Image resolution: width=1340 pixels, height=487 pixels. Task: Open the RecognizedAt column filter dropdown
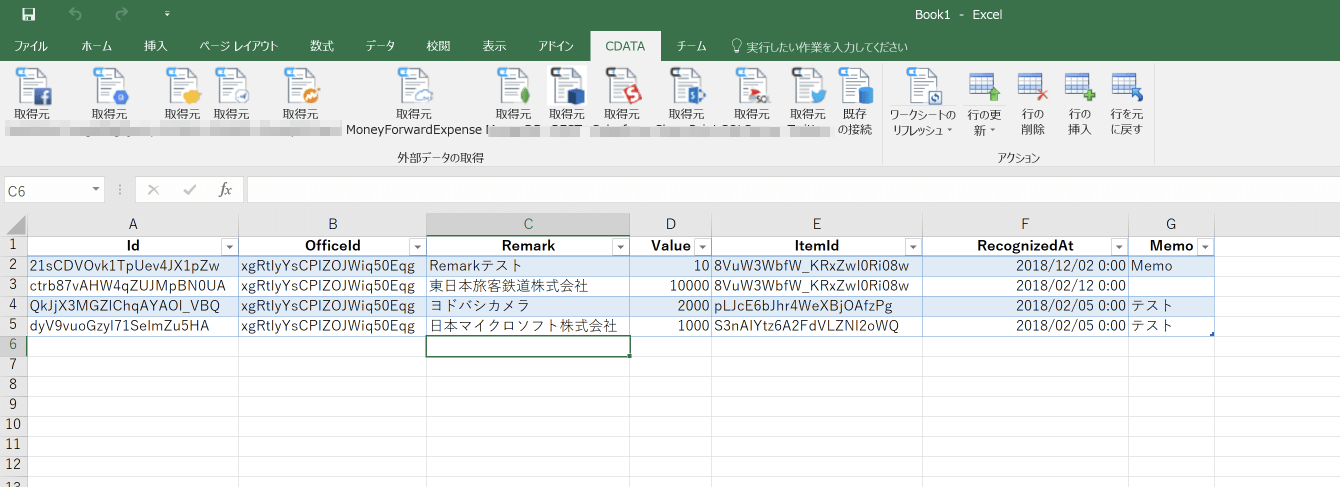click(1118, 247)
